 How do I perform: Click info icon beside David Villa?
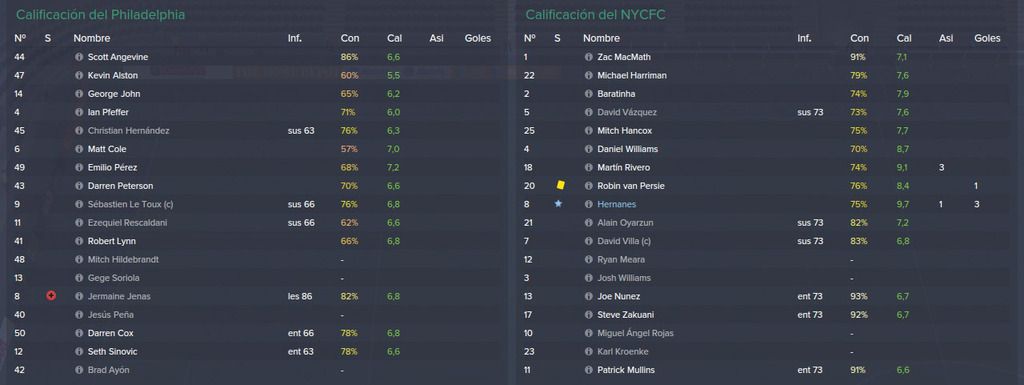click(588, 241)
